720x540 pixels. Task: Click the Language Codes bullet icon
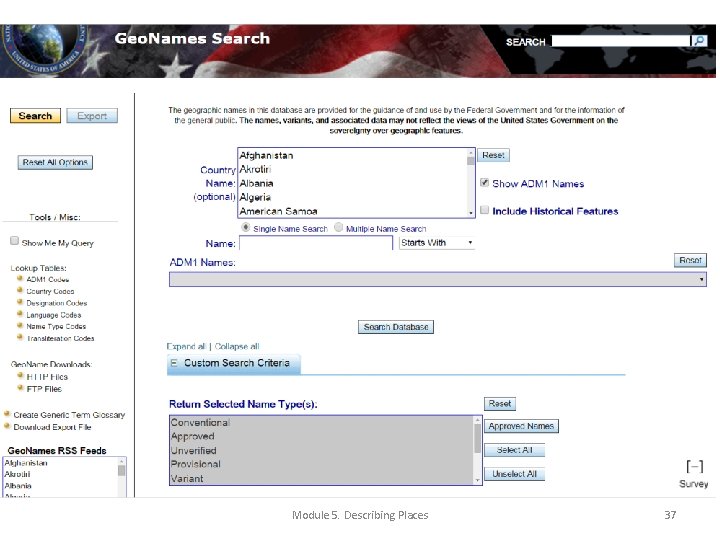click(x=20, y=314)
